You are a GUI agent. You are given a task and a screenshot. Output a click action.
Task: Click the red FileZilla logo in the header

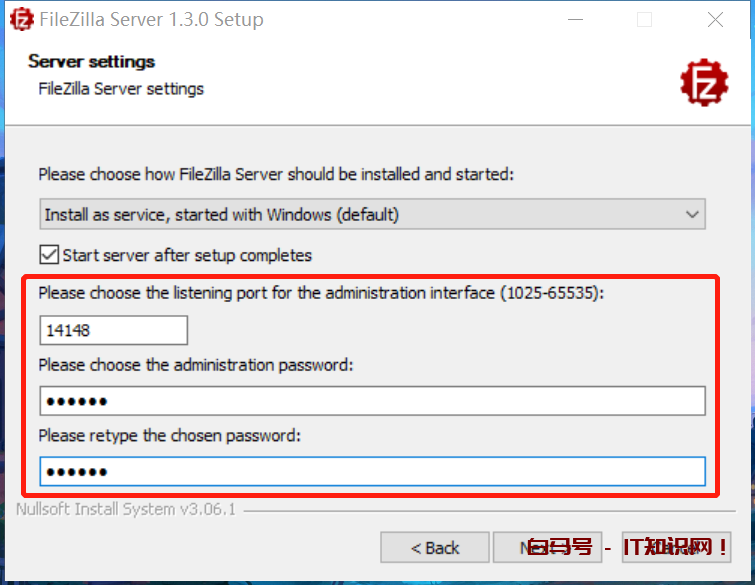[704, 83]
